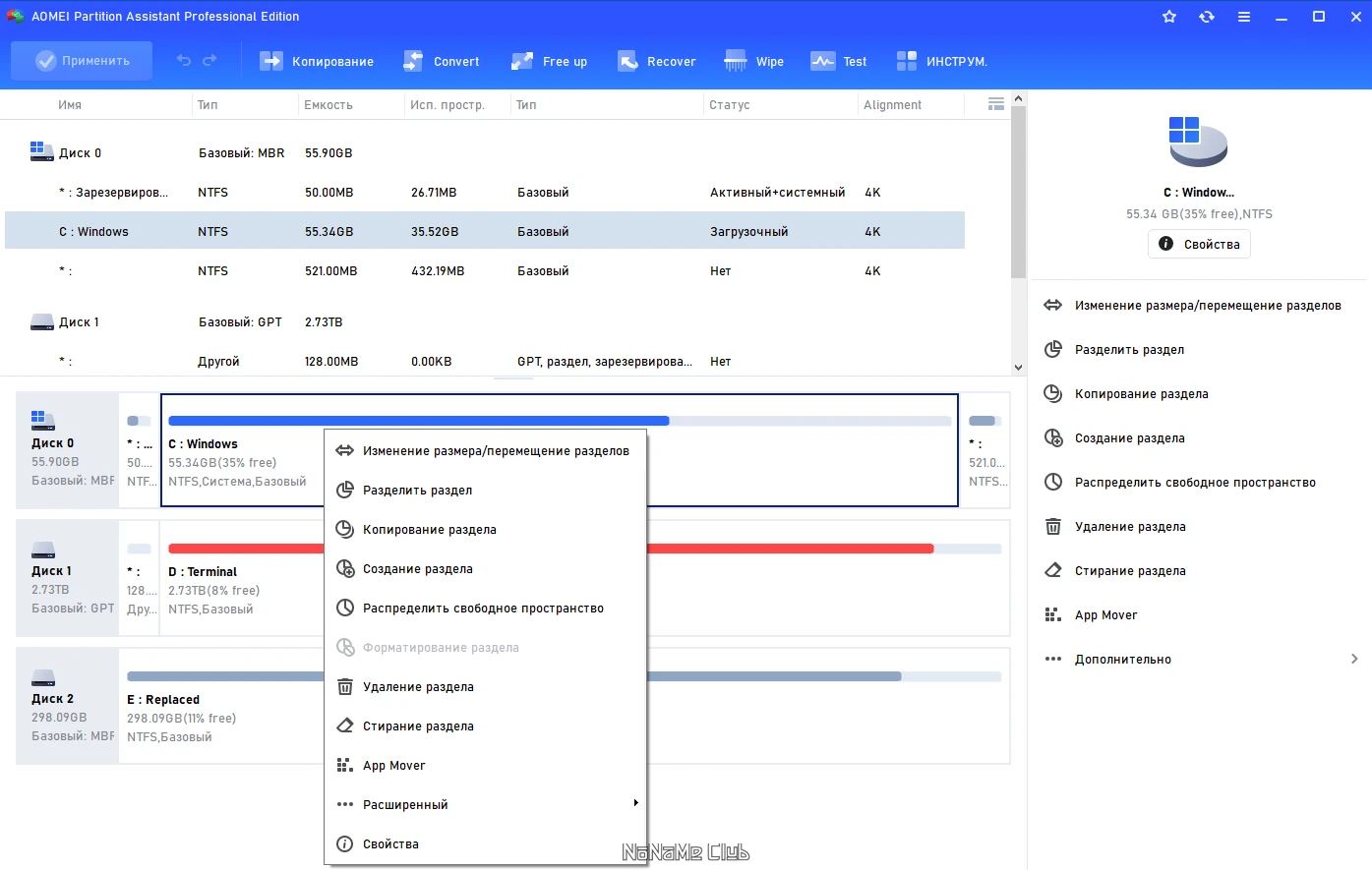The width and height of the screenshot is (1372, 870).
Task: Choose Разделить раздел in right sidebar
Action: click(1113, 350)
